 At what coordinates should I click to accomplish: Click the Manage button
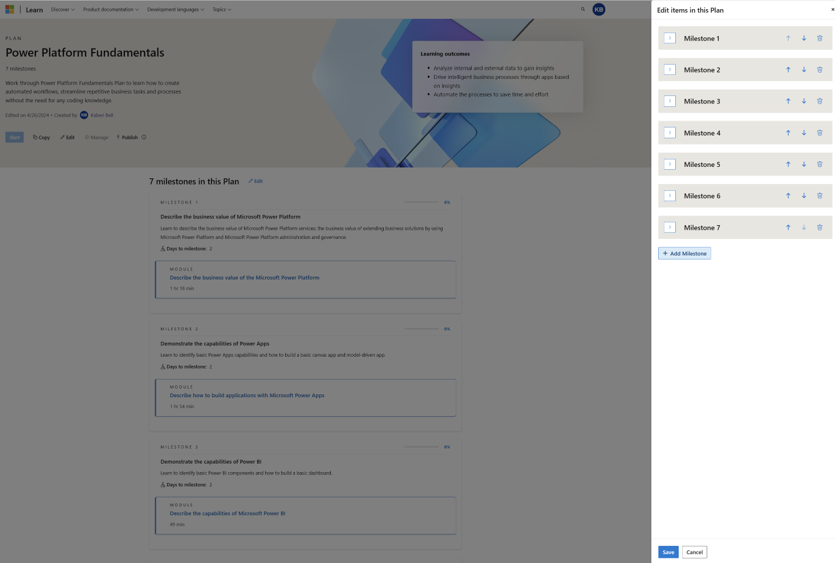click(x=96, y=137)
